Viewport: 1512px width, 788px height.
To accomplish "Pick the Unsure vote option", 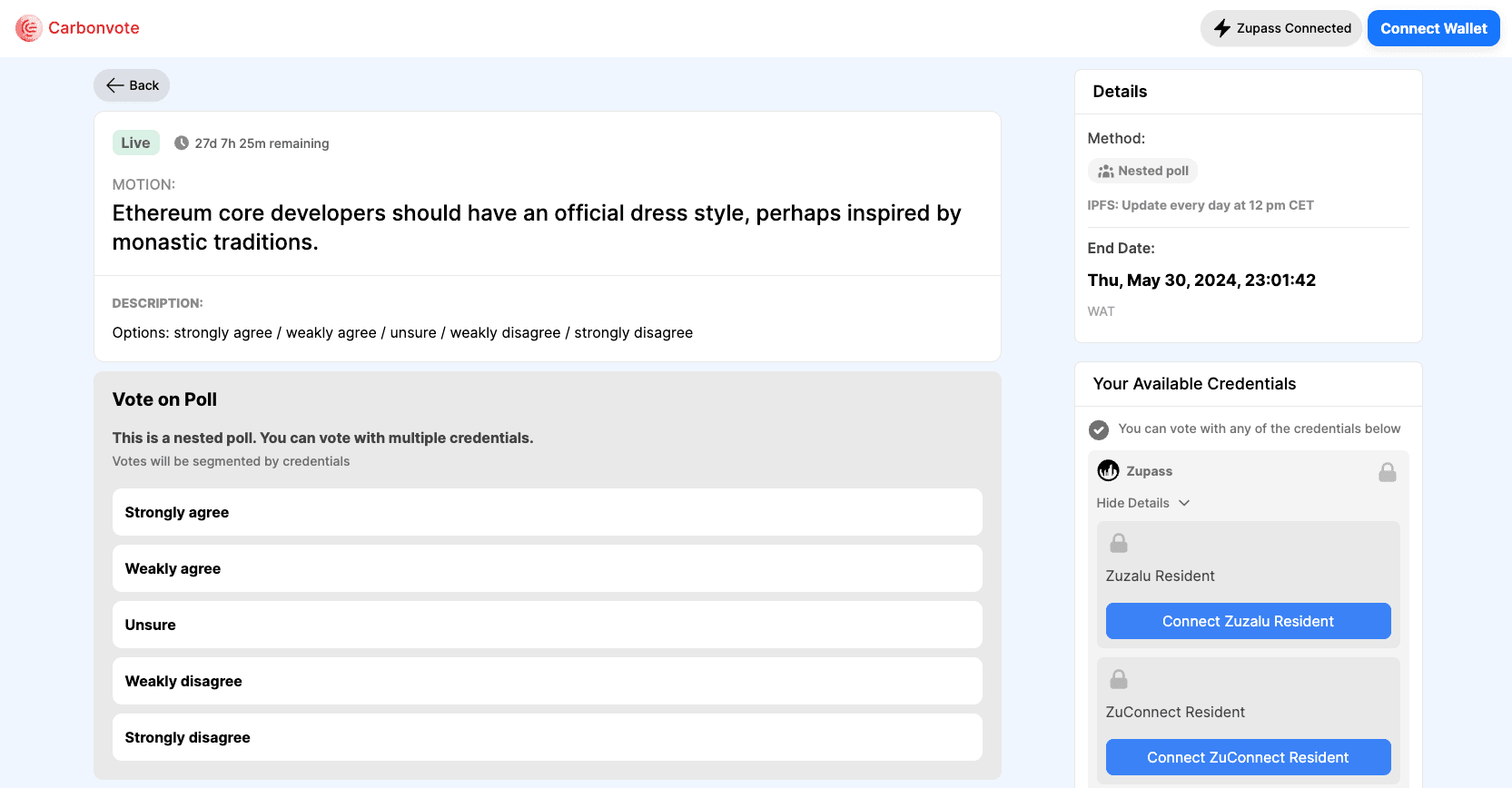I will click(547, 625).
